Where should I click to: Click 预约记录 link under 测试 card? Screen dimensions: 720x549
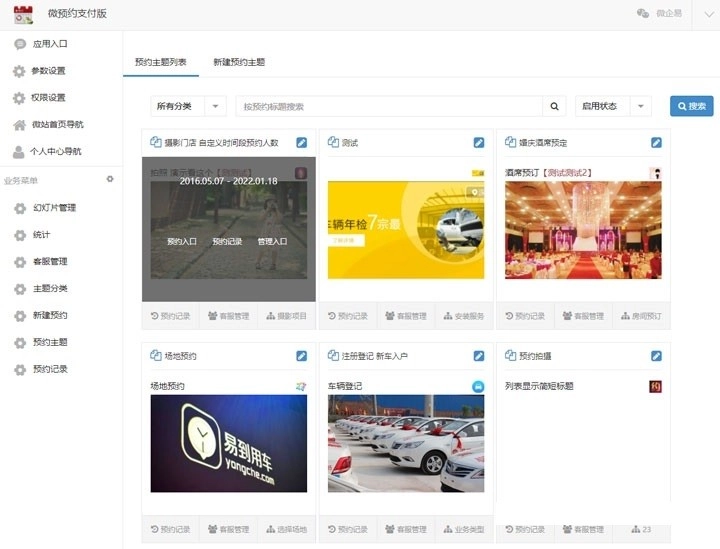point(348,316)
